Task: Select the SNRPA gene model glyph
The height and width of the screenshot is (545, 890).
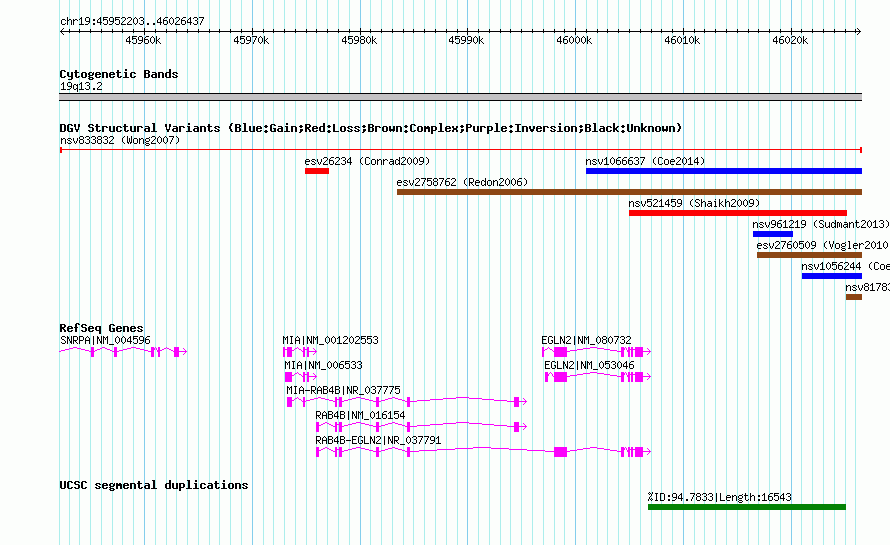Action: pos(123,352)
